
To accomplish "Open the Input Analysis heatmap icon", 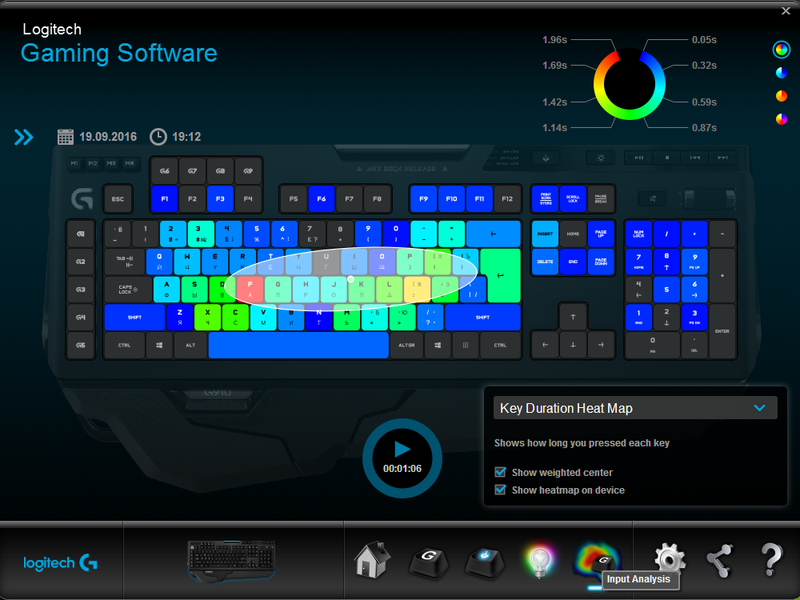I will pyautogui.click(x=596, y=558).
